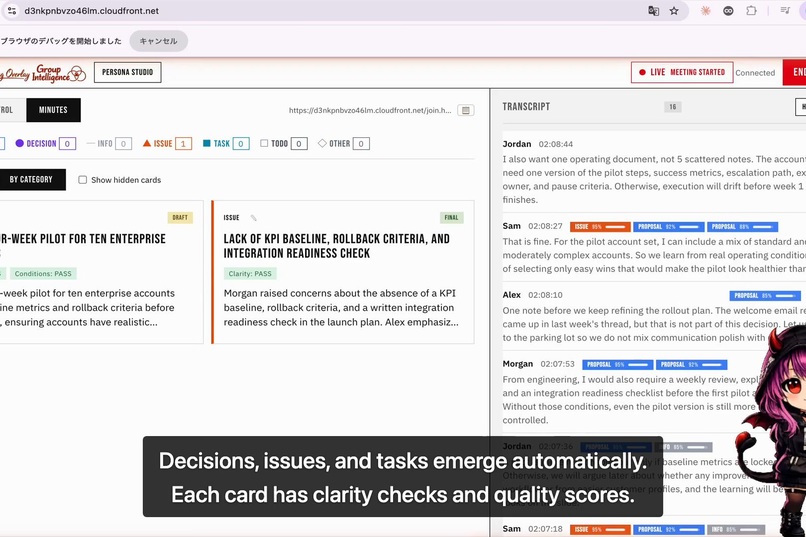Click Morgan's "From engineering" transcript text
Viewport: 806px width, 537px height.
(x=631, y=400)
